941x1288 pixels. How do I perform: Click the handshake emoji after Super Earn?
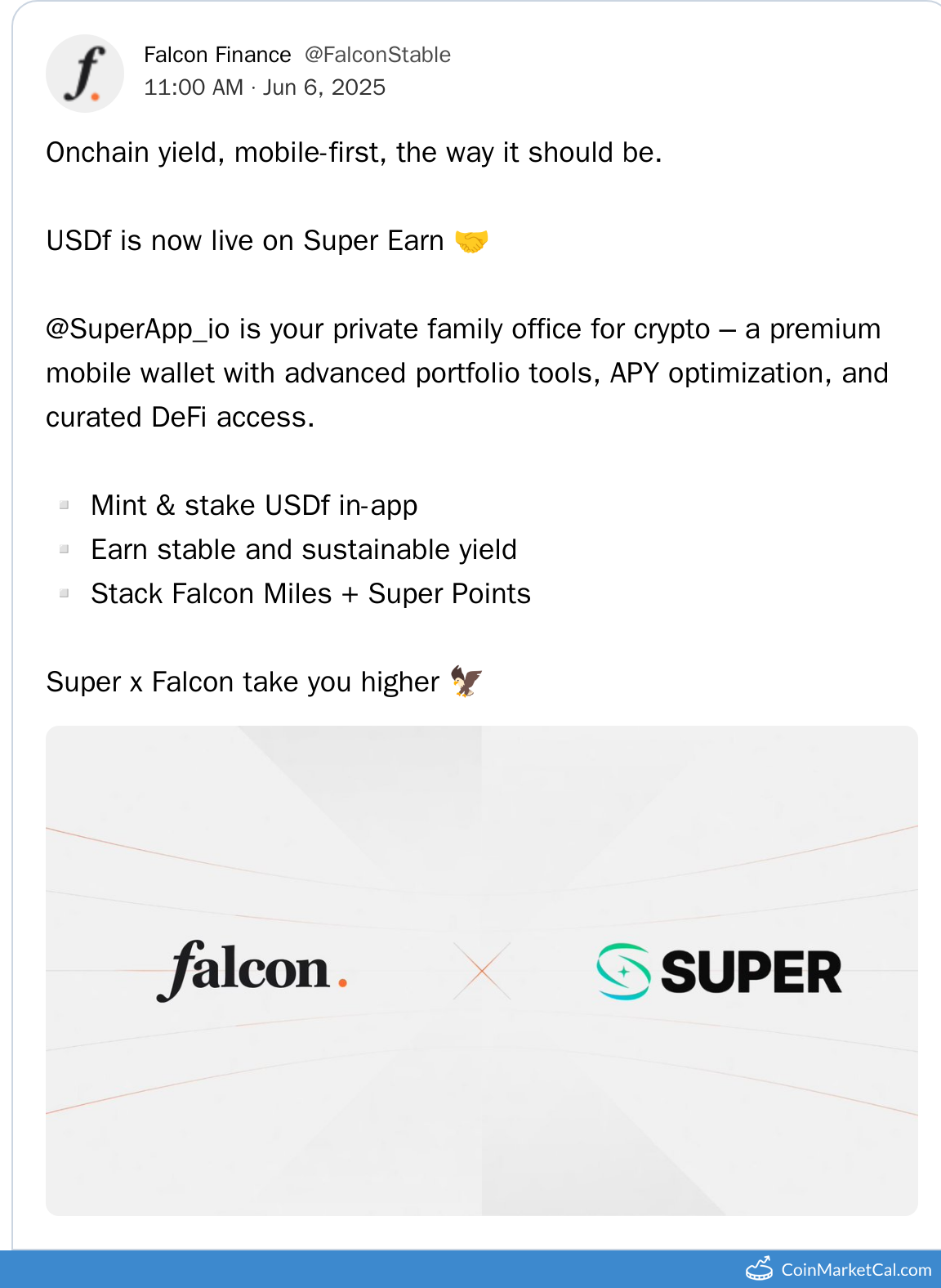(x=471, y=241)
